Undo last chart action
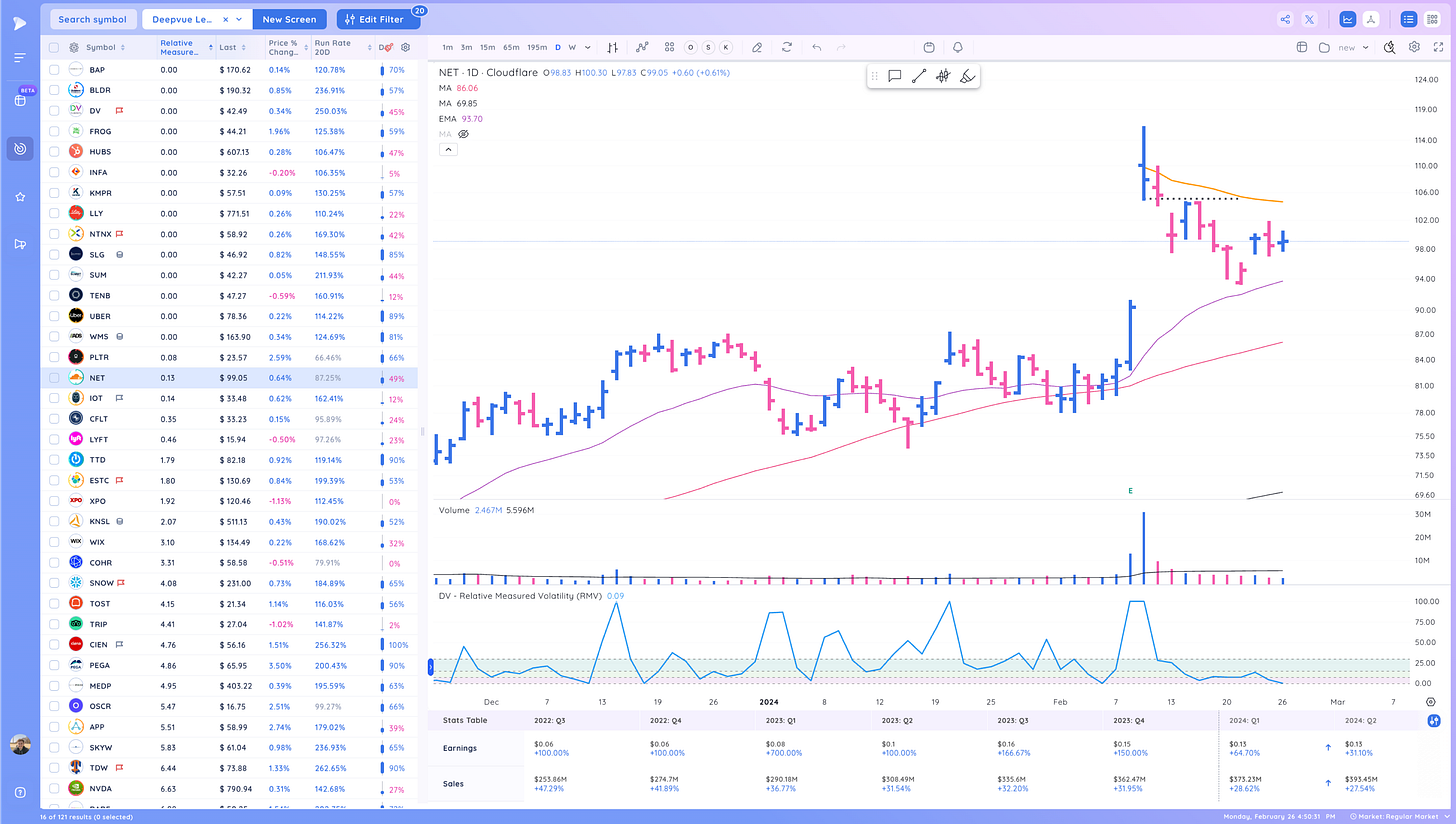 (817, 47)
